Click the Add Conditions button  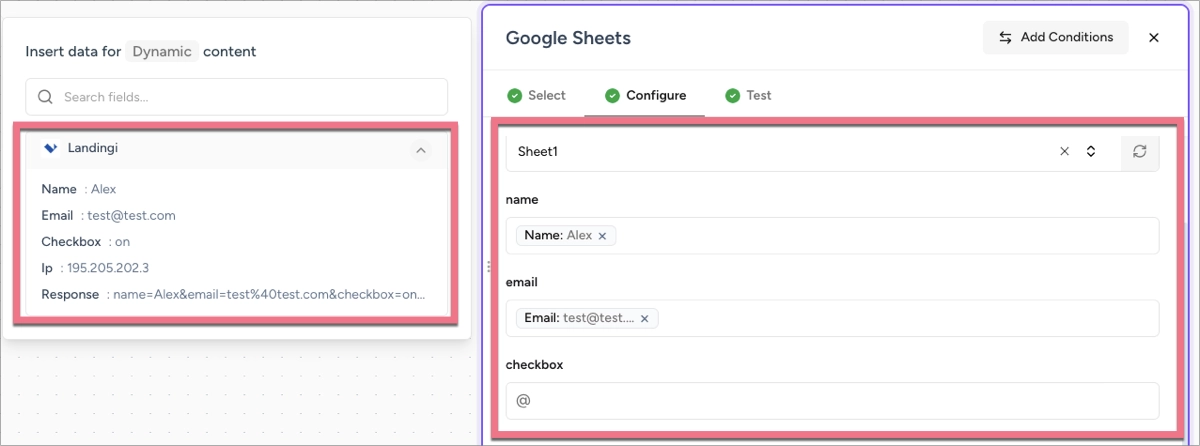[1056, 38]
